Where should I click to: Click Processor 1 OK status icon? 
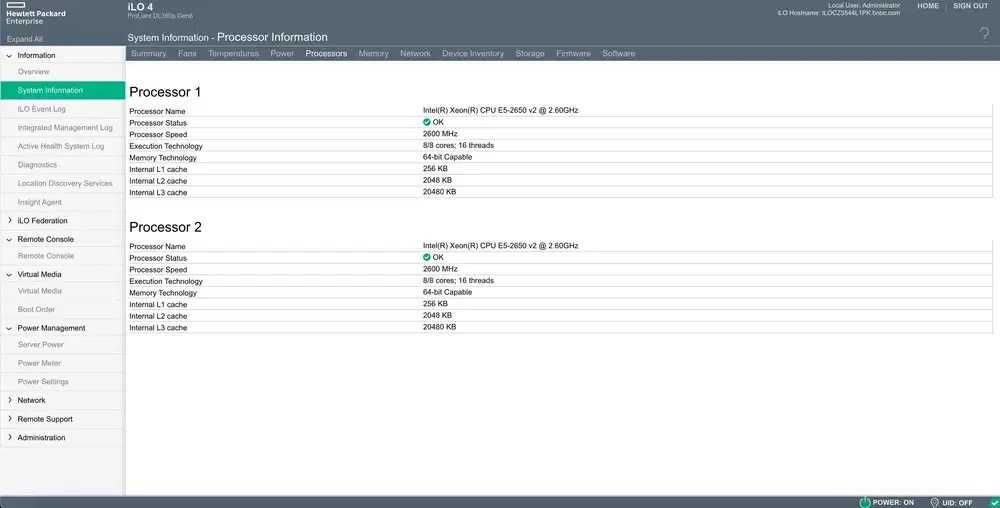(x=427, y=122)
